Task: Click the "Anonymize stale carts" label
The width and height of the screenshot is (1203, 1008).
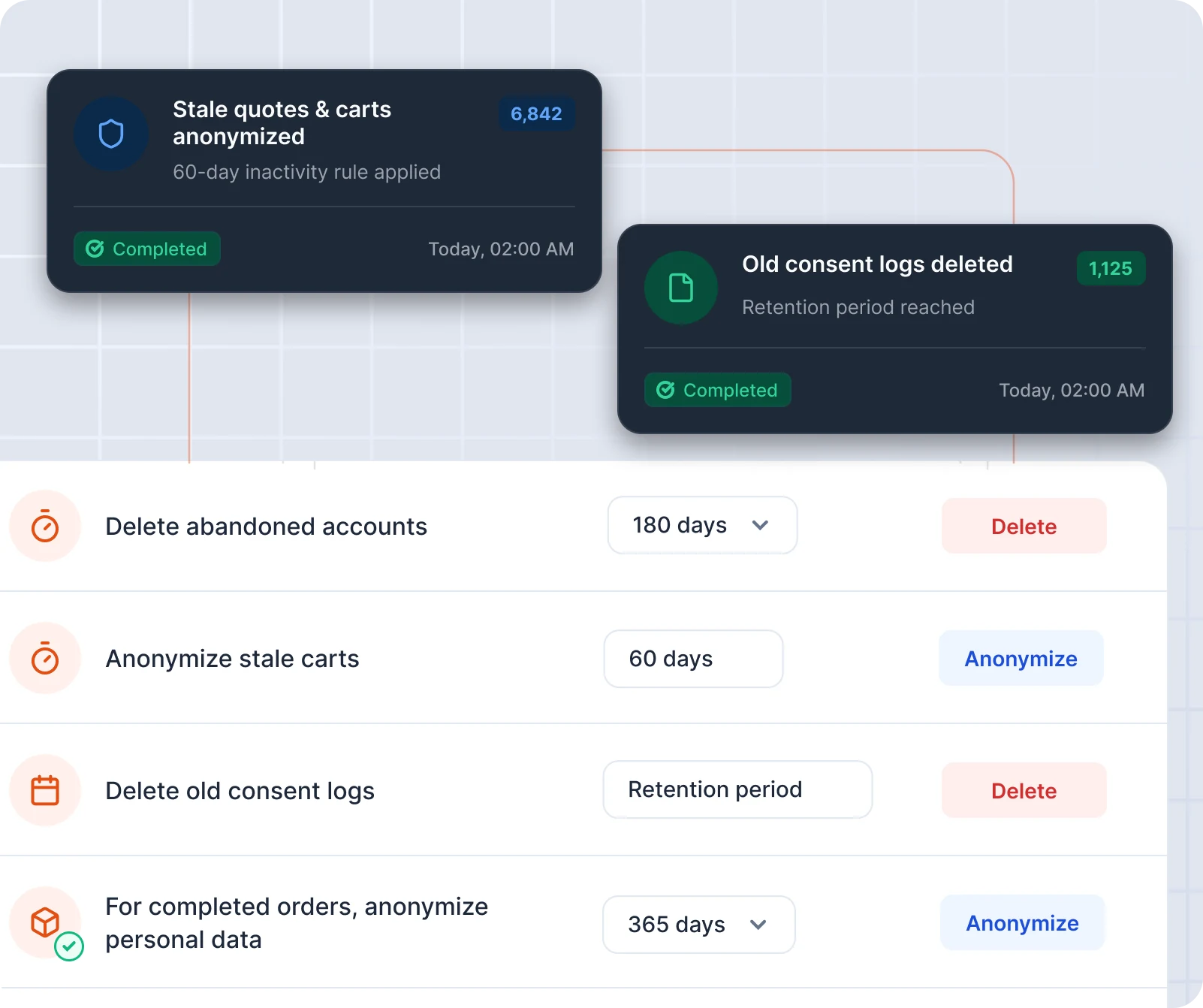Action: [232, 659]
